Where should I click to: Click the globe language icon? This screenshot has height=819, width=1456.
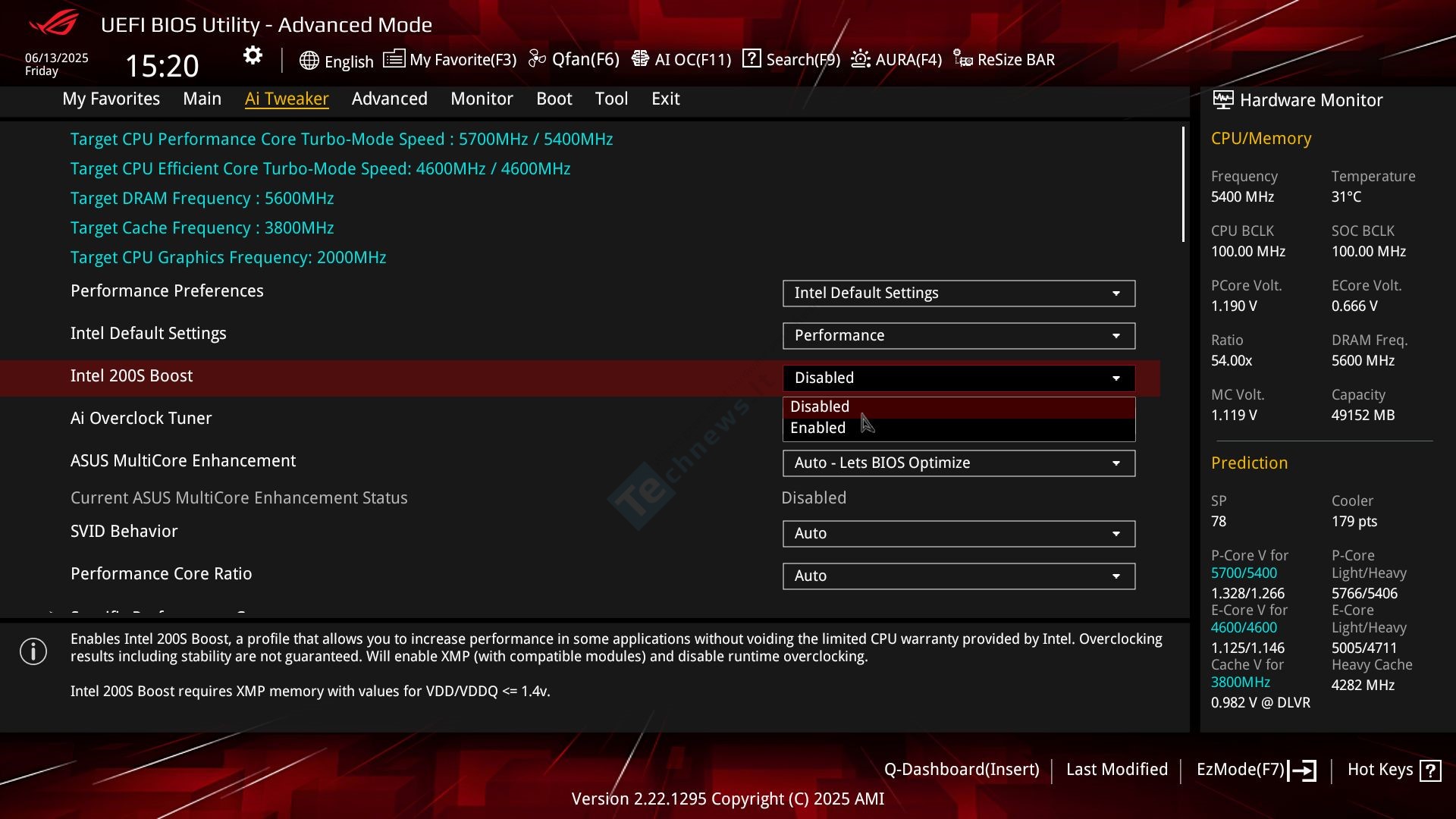(309, 61)
